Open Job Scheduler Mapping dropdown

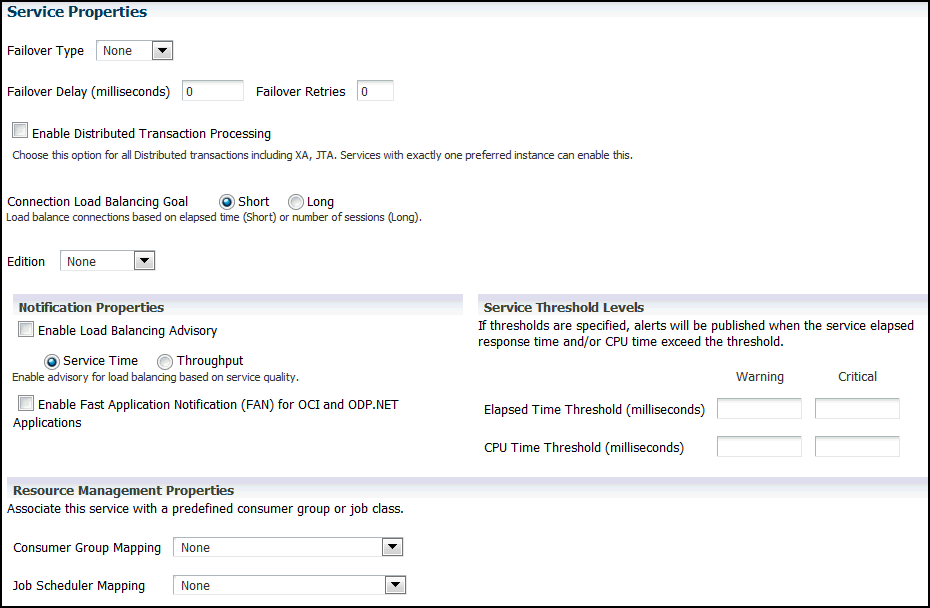click(x=289, y=585)
